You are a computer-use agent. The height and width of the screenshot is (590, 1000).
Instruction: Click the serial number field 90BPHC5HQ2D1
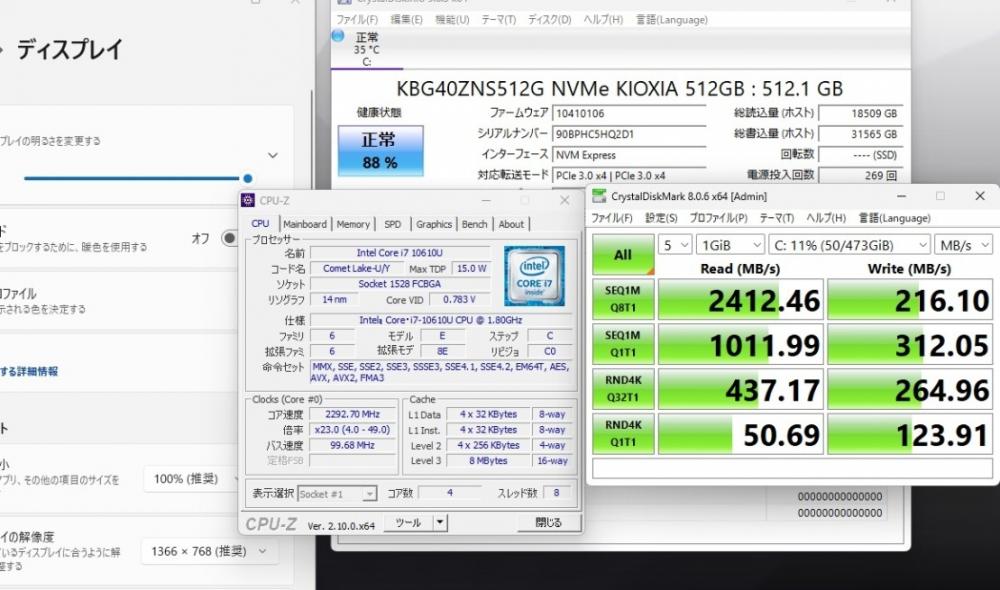[629, 134]
